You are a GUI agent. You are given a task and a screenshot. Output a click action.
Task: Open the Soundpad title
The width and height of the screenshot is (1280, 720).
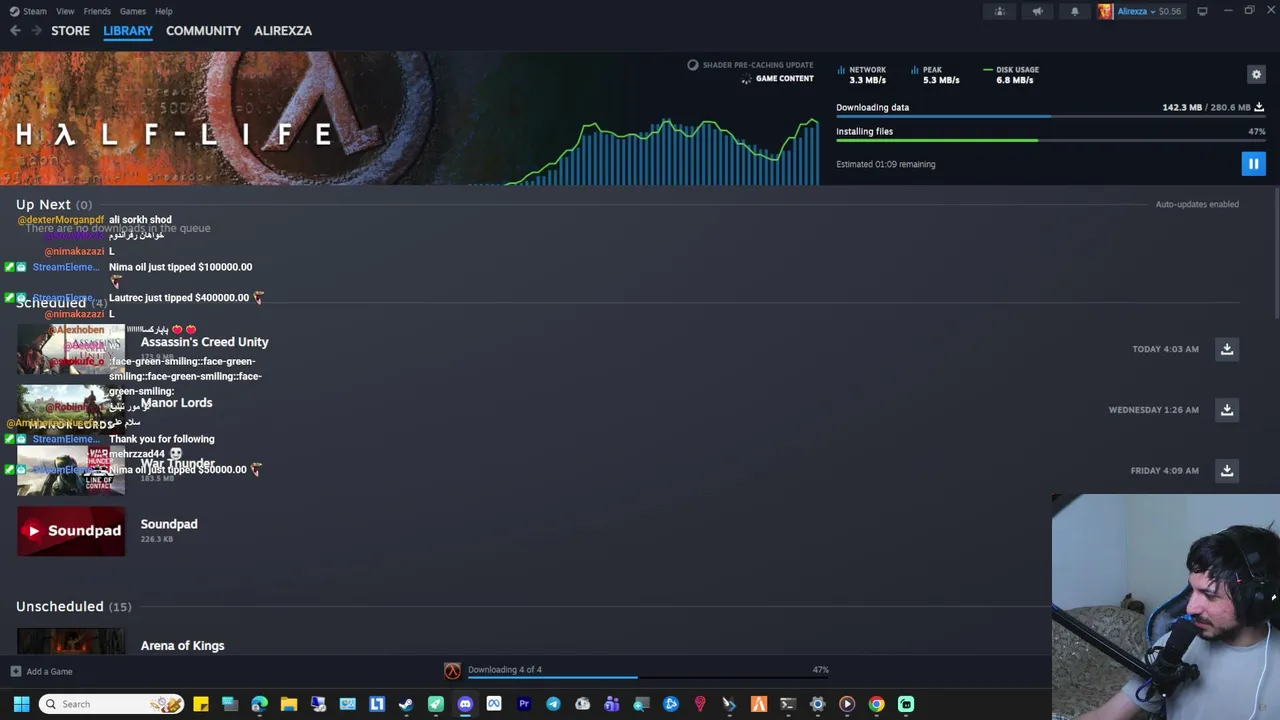(169, 524)
